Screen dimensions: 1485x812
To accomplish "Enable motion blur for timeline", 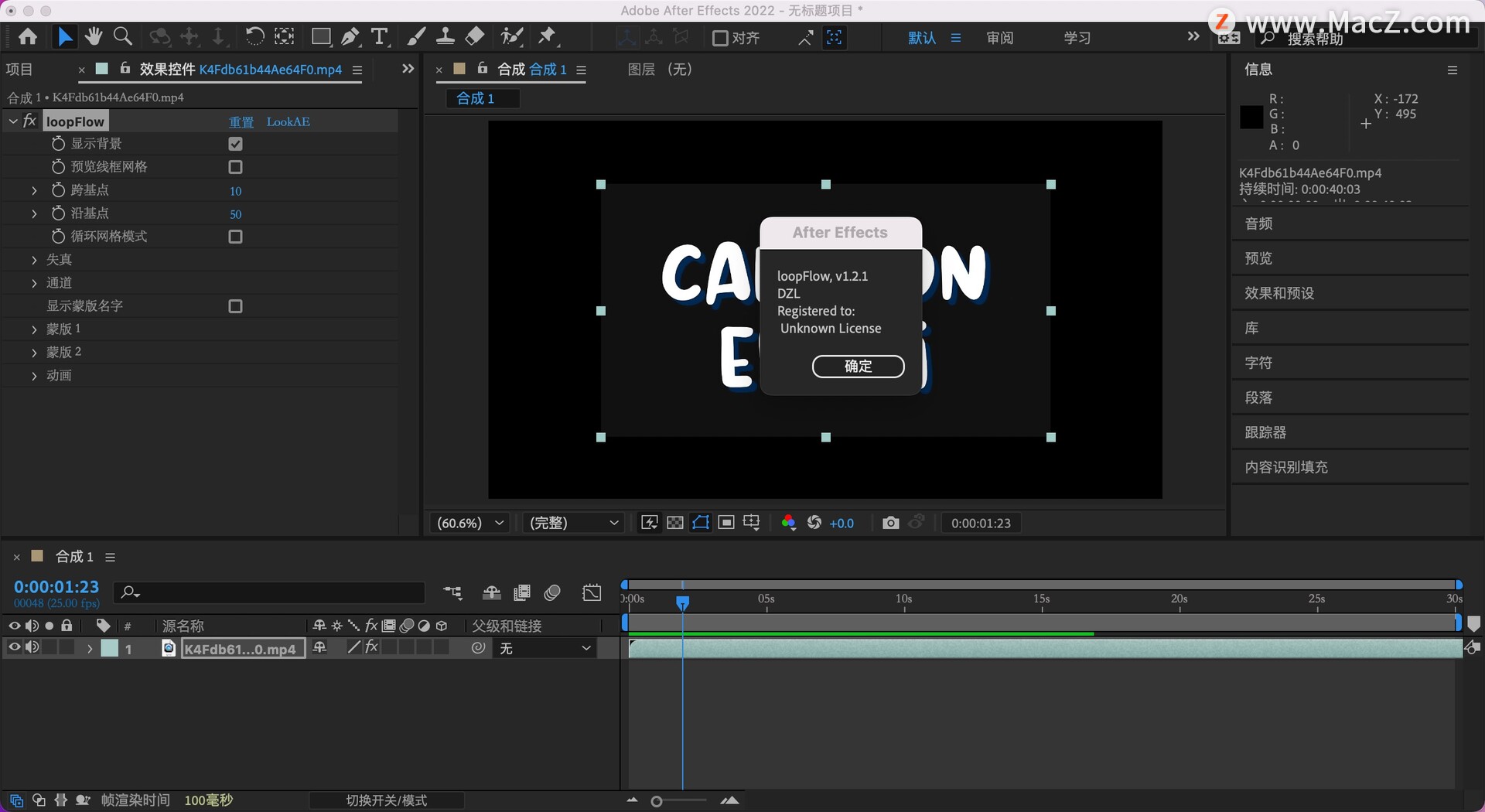I will tap(552, 593).
